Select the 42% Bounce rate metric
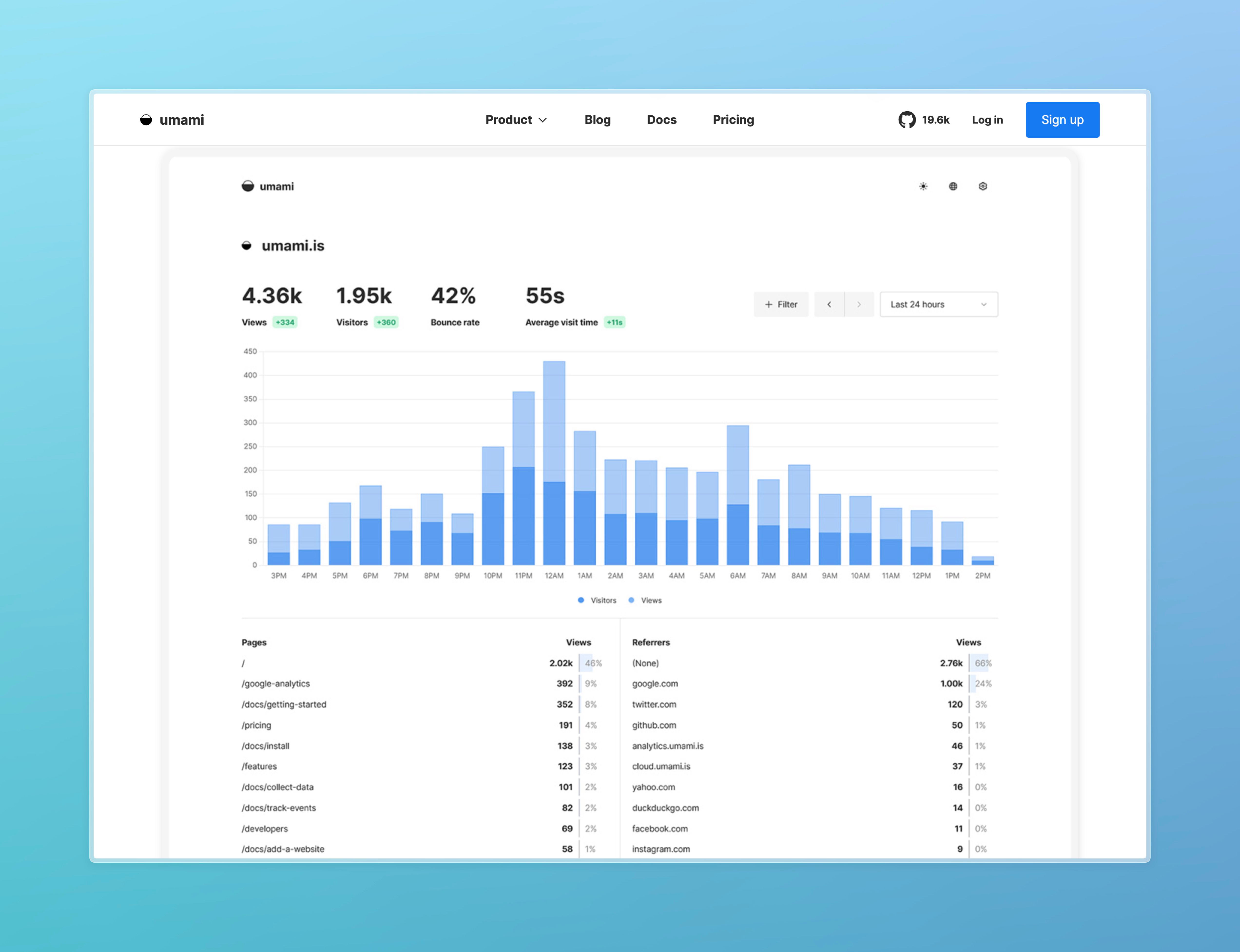The width and height of the screenshot is (1240, 952). [x=455, y=306]
